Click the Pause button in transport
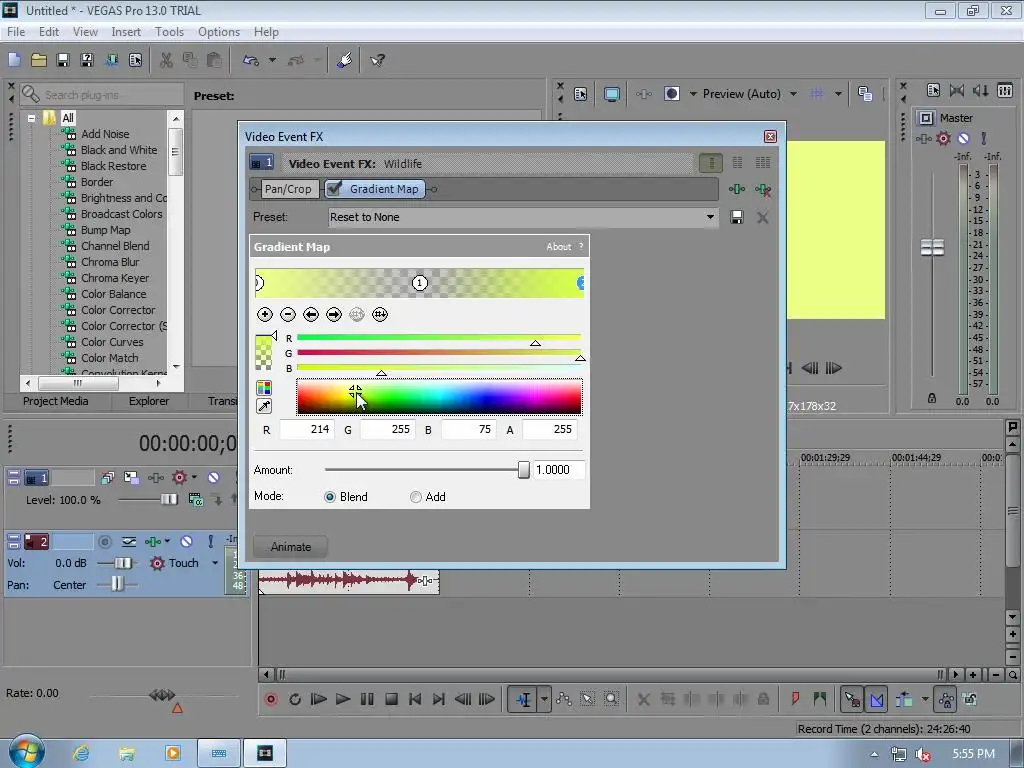1024x768 pixels. pyautogui.click(x=367, y=699)
